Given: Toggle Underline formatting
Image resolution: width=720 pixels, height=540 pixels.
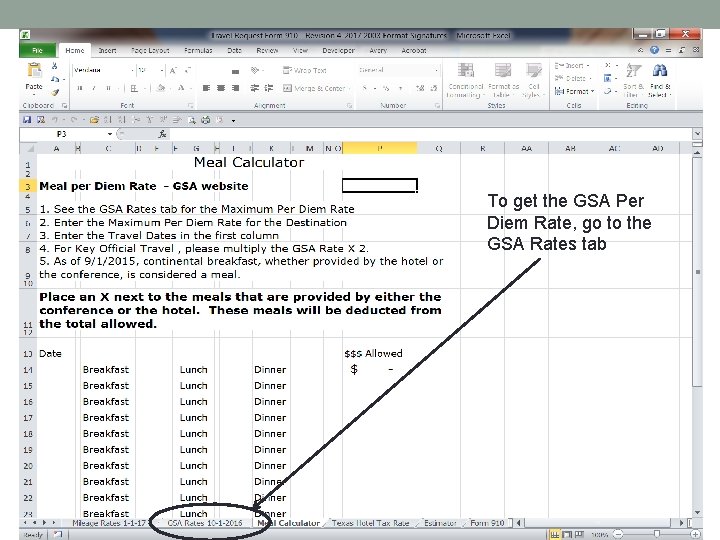Looking at the screenshot, I should pyautogui.click(x=108, y=88).
